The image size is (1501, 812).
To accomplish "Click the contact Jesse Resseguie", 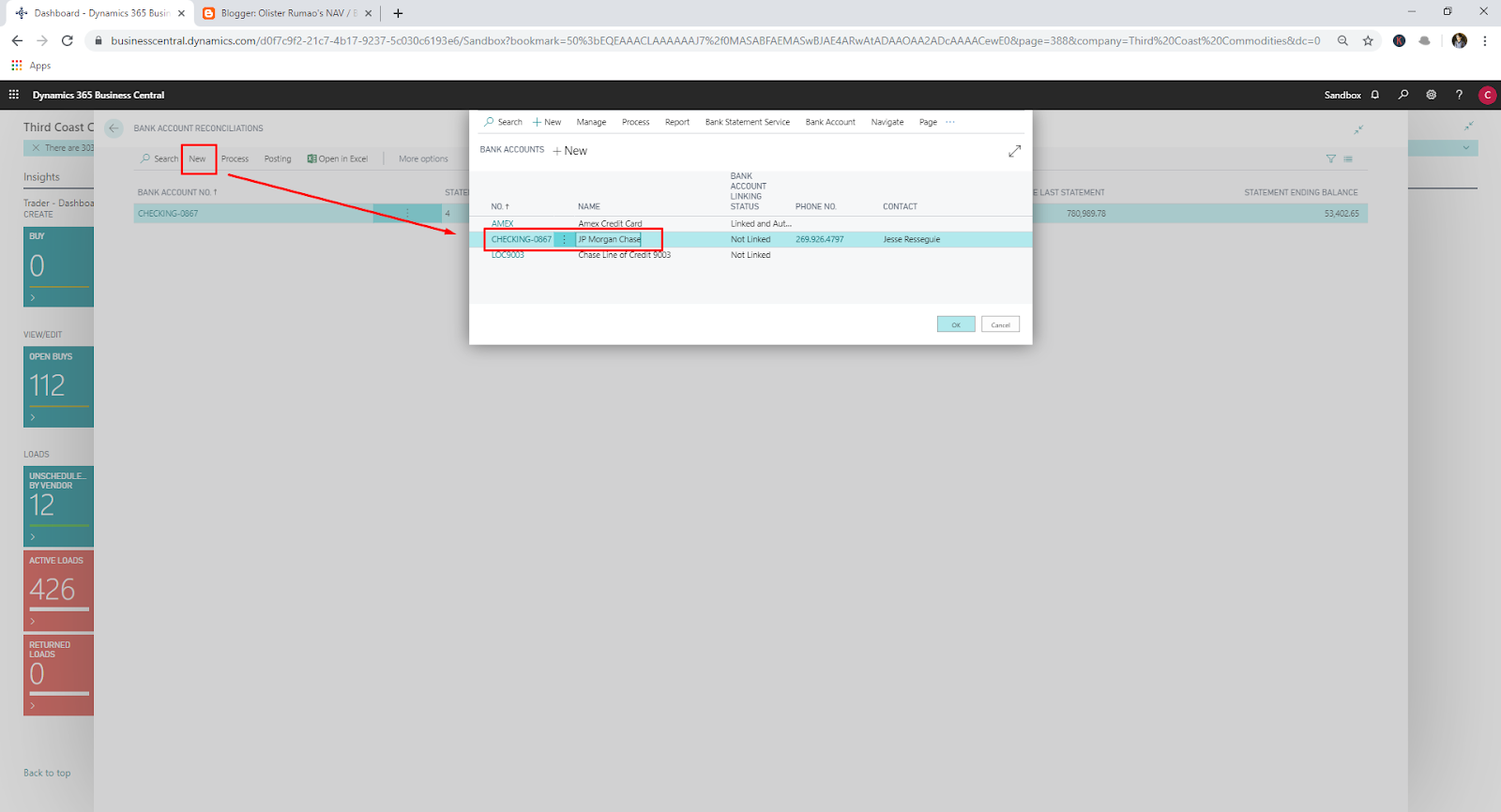I will [911, 239].
